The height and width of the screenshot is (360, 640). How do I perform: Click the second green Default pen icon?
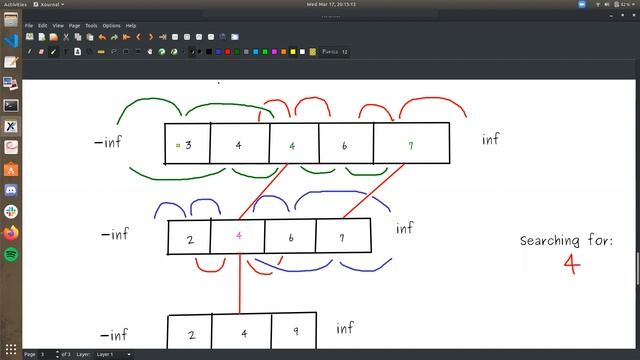point(174,52)
